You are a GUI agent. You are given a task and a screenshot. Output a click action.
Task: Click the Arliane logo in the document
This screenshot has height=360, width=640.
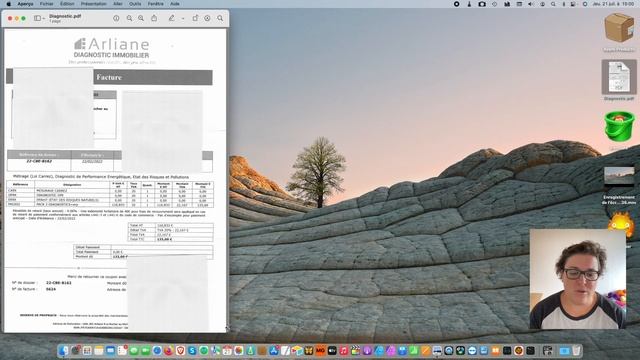point(111,48)
